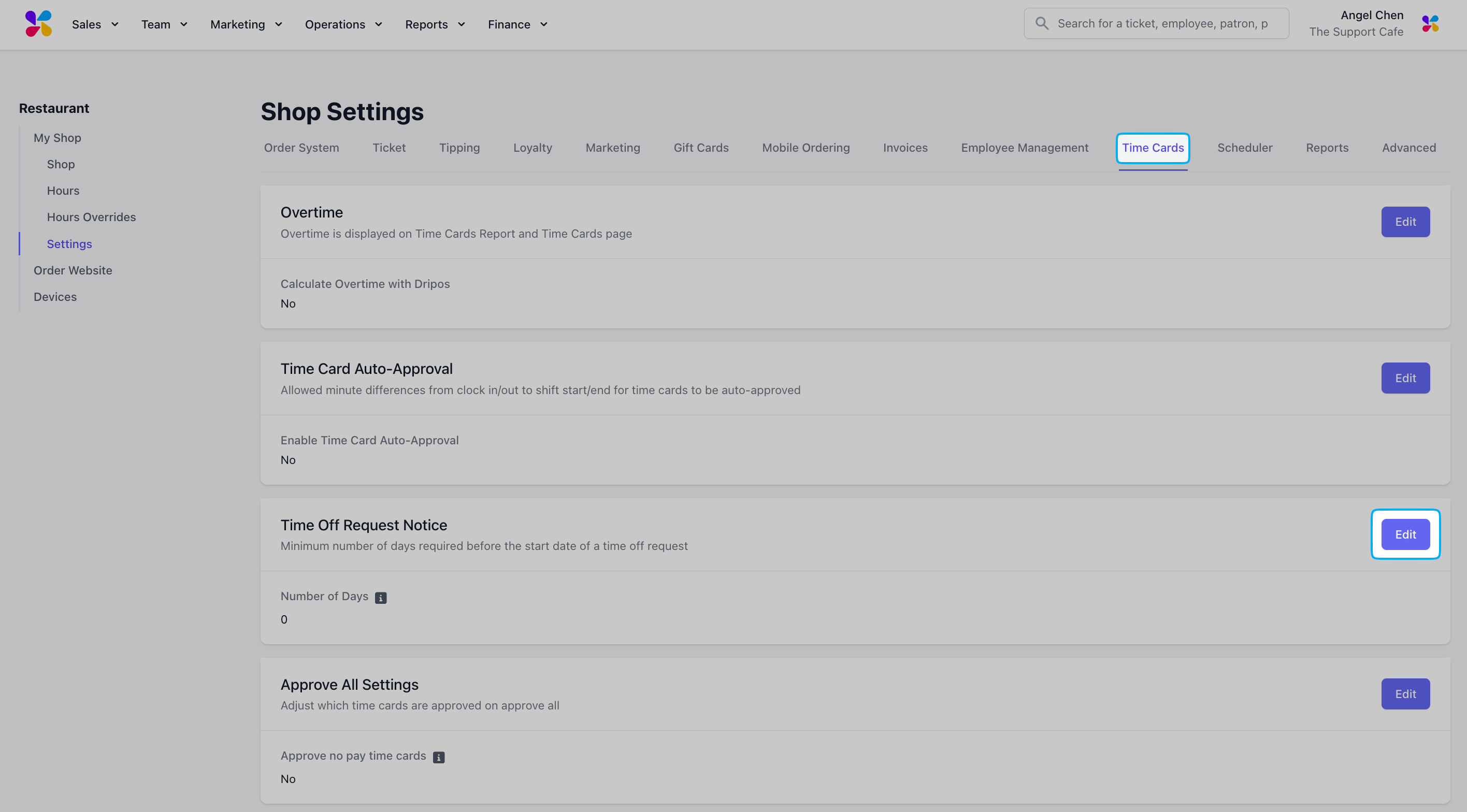Image resolution: width=1467 pixels, height=812 pixels.
Task: Expand the Finance menu chevron
Action: [x=544, y=24]
